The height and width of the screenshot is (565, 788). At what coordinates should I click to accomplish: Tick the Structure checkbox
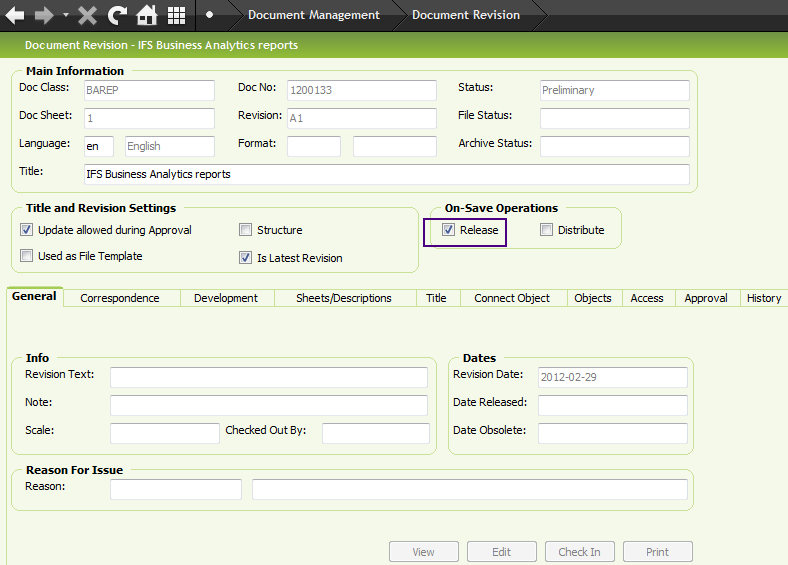click(245, 230)
